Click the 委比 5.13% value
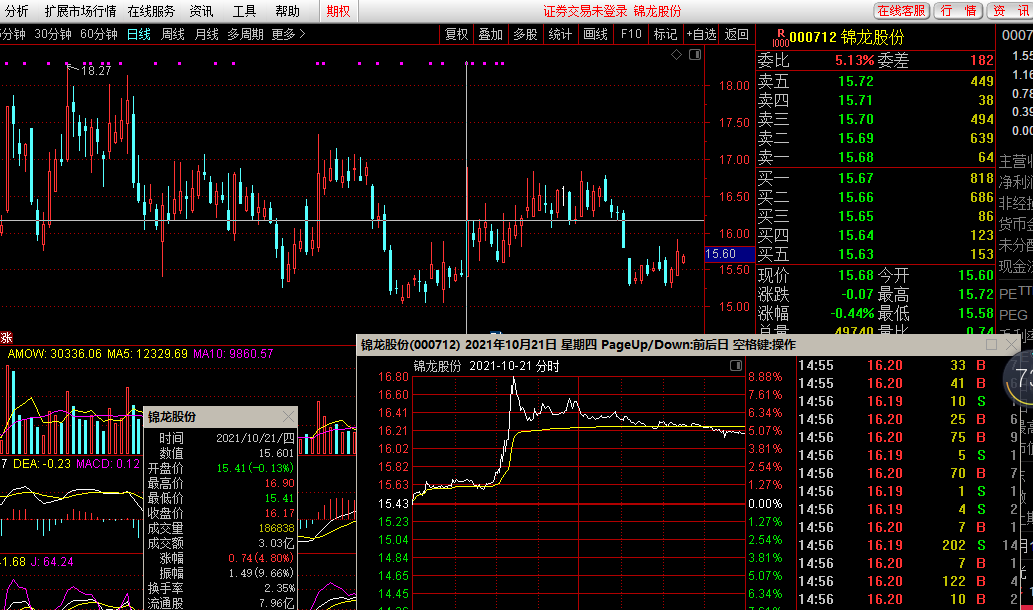Image resolution: width=1033 pixels, height=610 pixels. (x=854, y=61)
